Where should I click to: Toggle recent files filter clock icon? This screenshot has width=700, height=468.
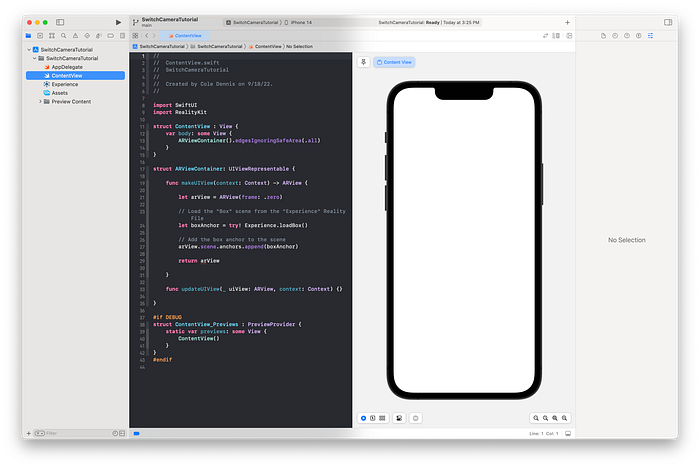(115, 433)
